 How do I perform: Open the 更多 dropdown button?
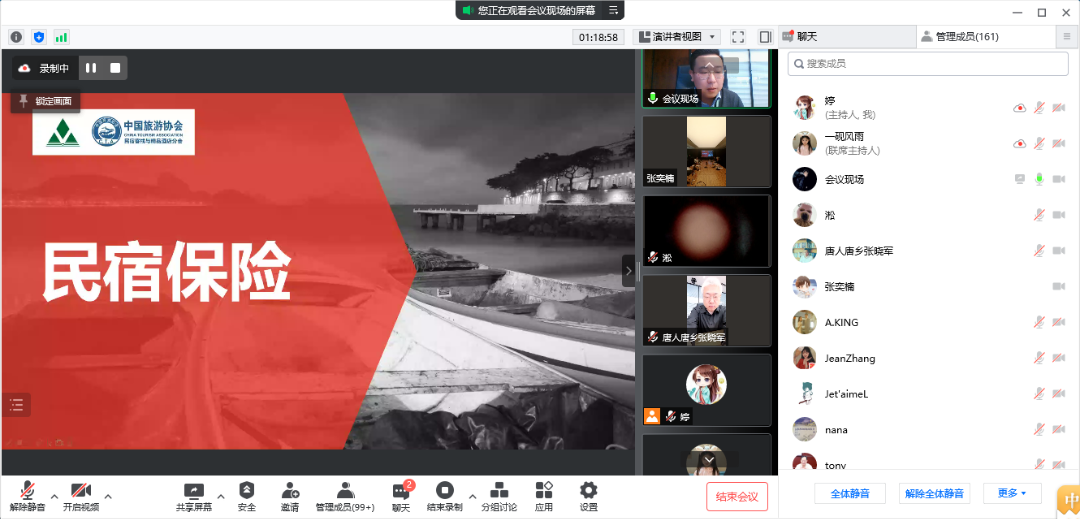1011,494
